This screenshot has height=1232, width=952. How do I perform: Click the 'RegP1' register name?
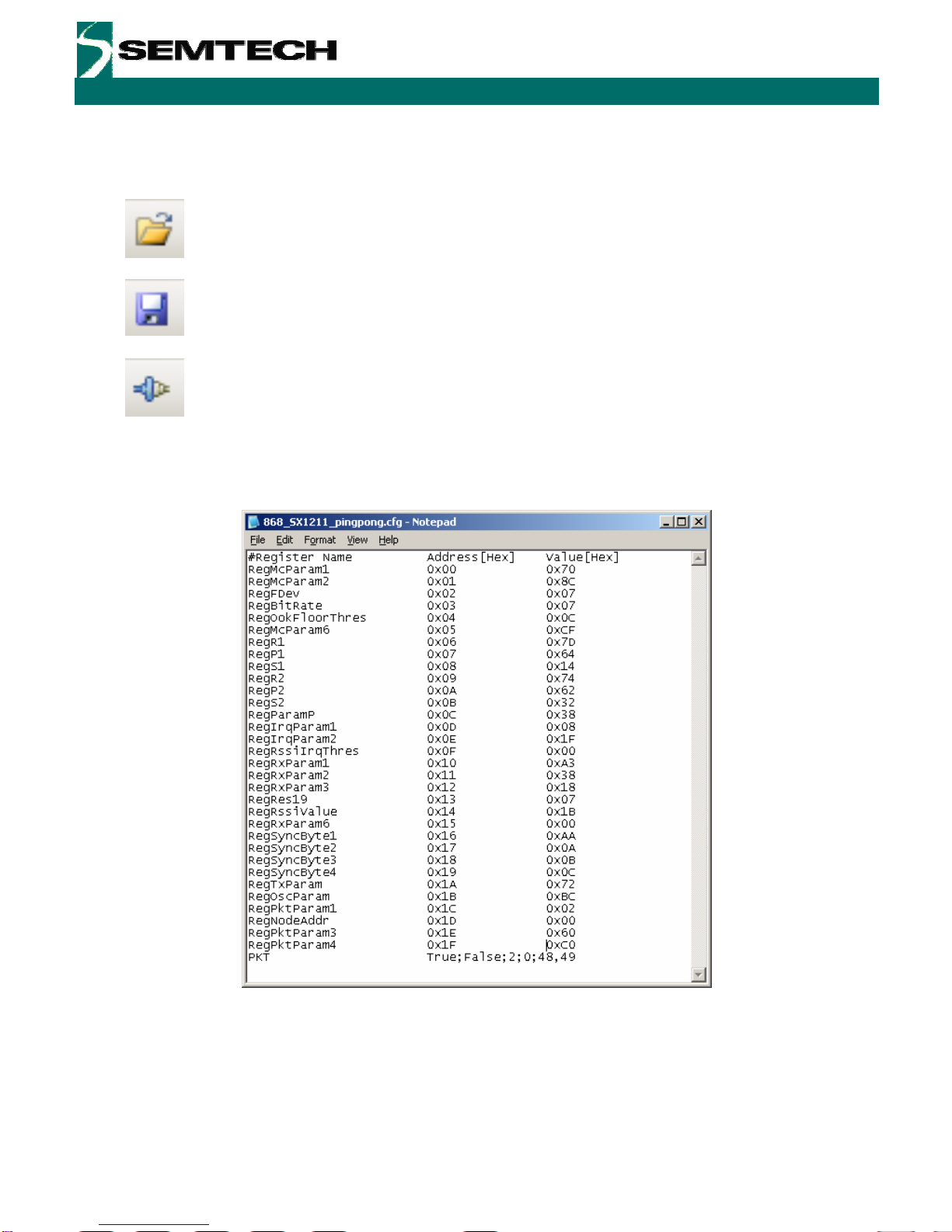pyautogui.click(x=267, y=654)
